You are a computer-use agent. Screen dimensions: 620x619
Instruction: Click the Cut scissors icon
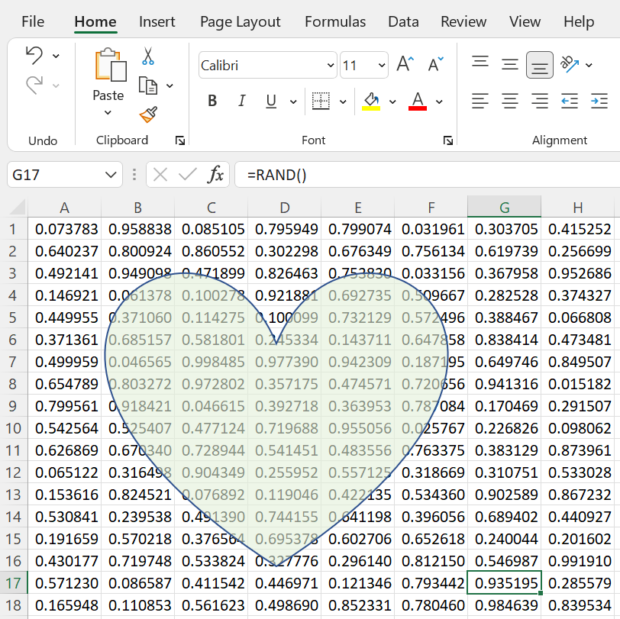(148, 57)
